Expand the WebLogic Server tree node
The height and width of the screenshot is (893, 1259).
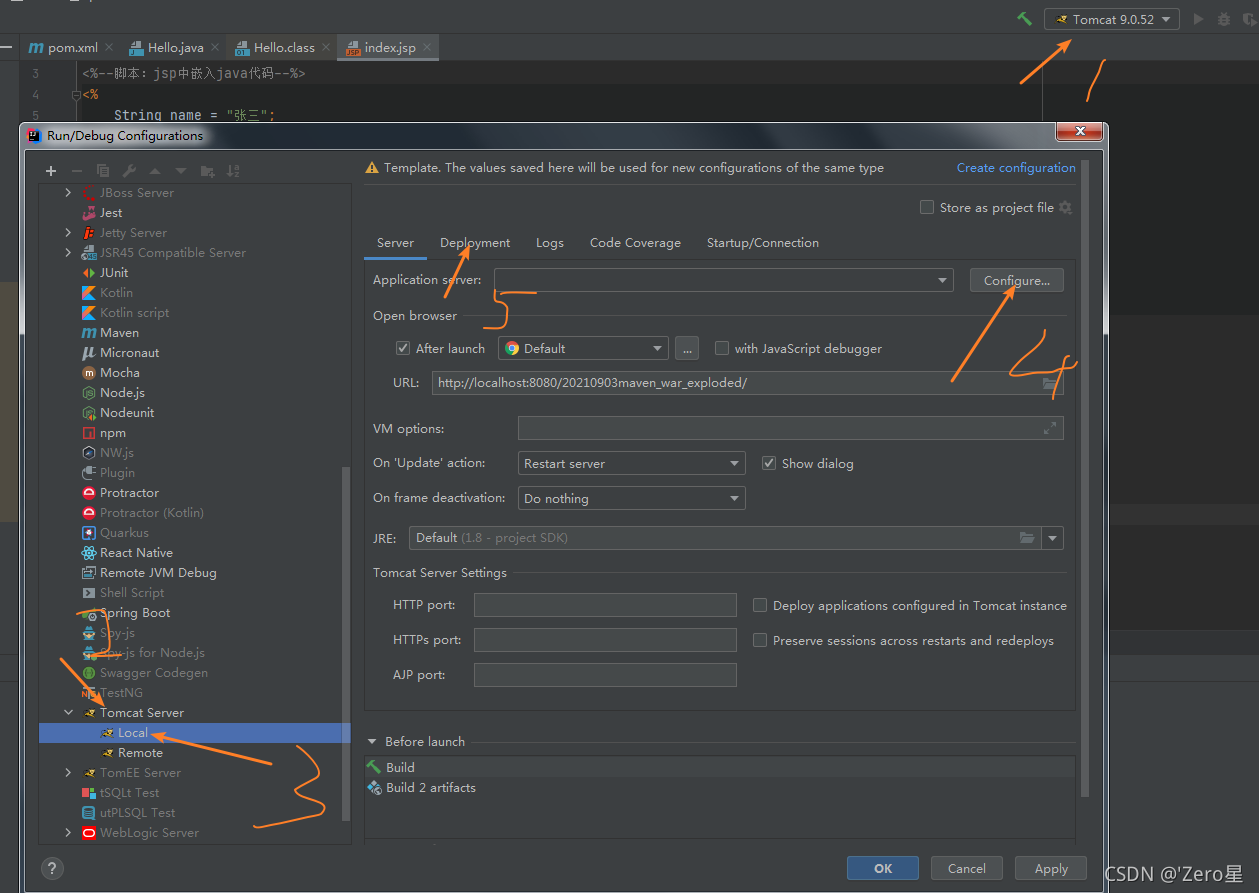(x=68, y=832)
